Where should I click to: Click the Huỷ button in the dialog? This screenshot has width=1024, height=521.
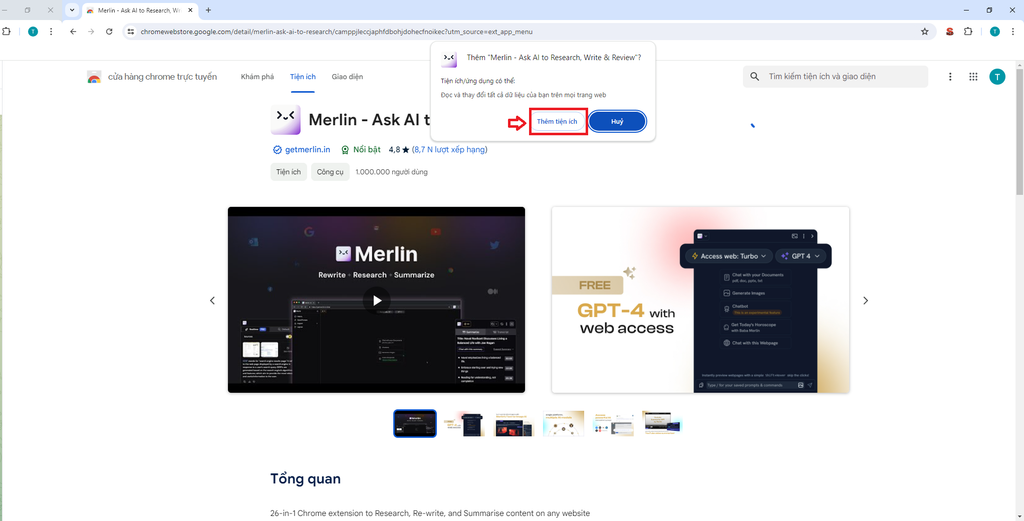coord(617,121)
